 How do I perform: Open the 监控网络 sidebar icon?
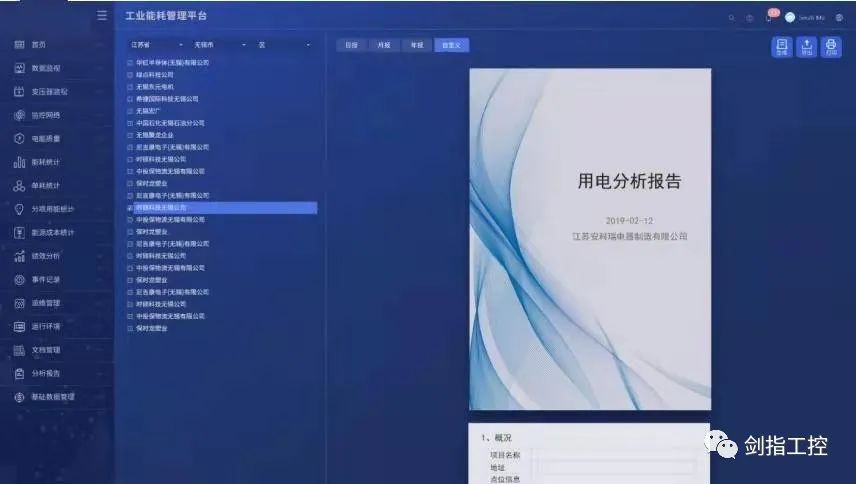tap(19, 115)
